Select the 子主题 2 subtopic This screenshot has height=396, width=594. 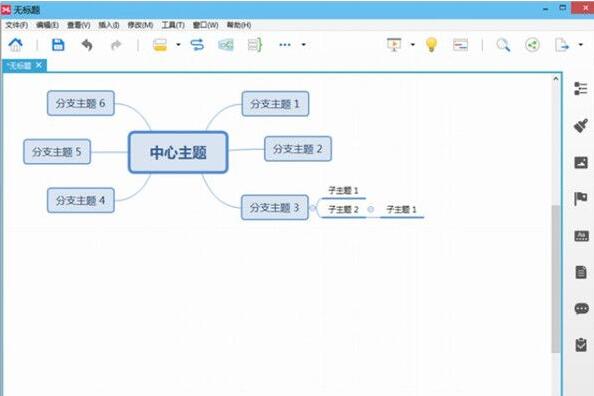343,209
